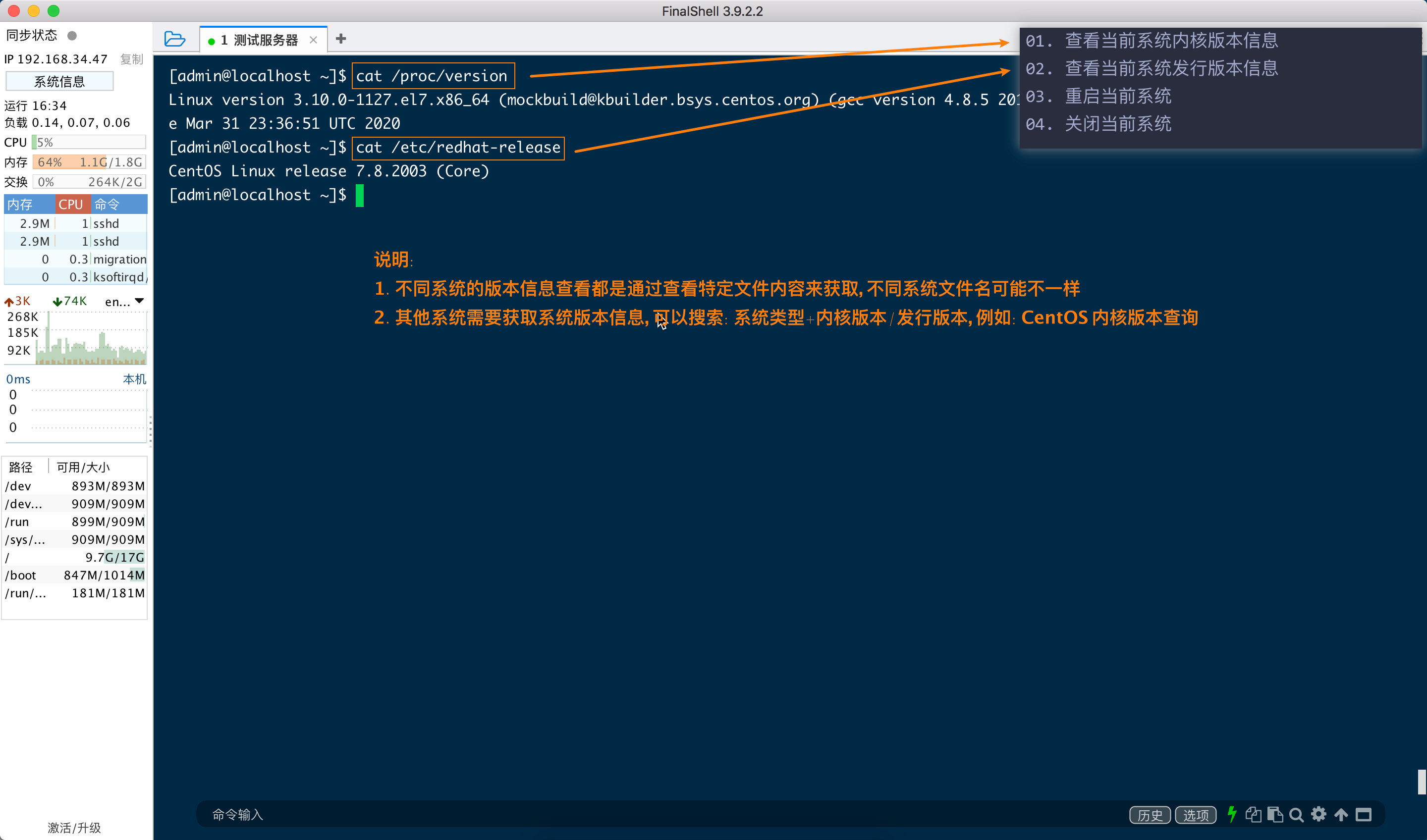Image resolution: width=1427 pixels, height=840 pixels.
Task: Open terminal search with the magnifier icon
Action: click(x=1296, y=815)
